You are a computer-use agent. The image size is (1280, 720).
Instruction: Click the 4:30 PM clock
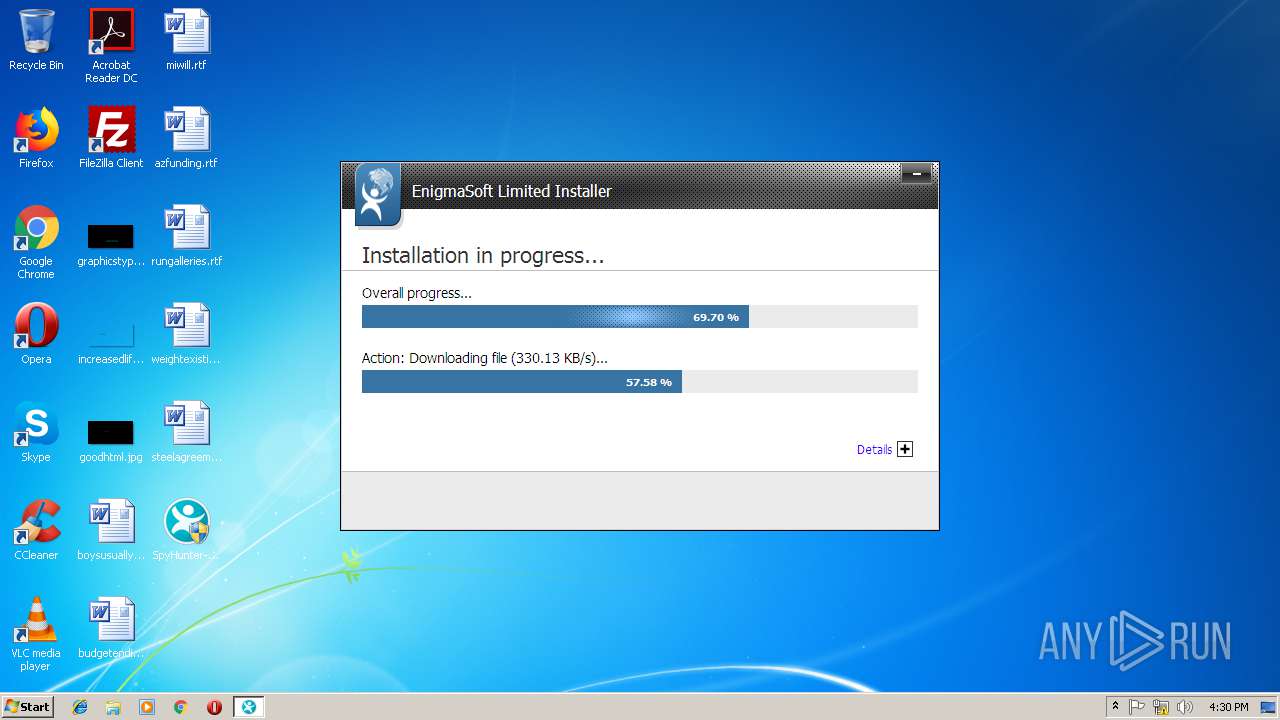(x=1228, y=707)
